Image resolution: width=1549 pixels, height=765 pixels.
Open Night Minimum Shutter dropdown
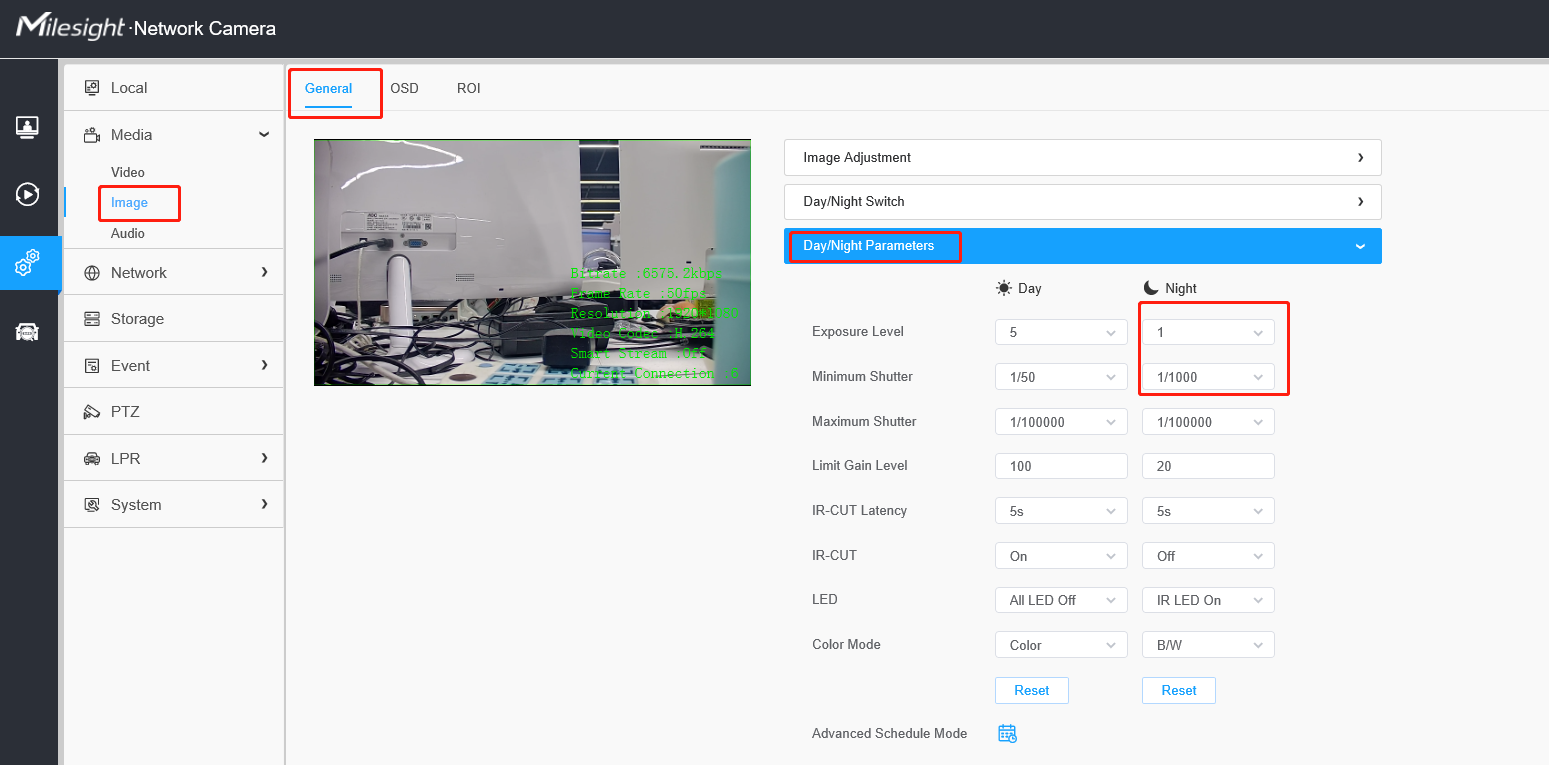point(1208,377)
